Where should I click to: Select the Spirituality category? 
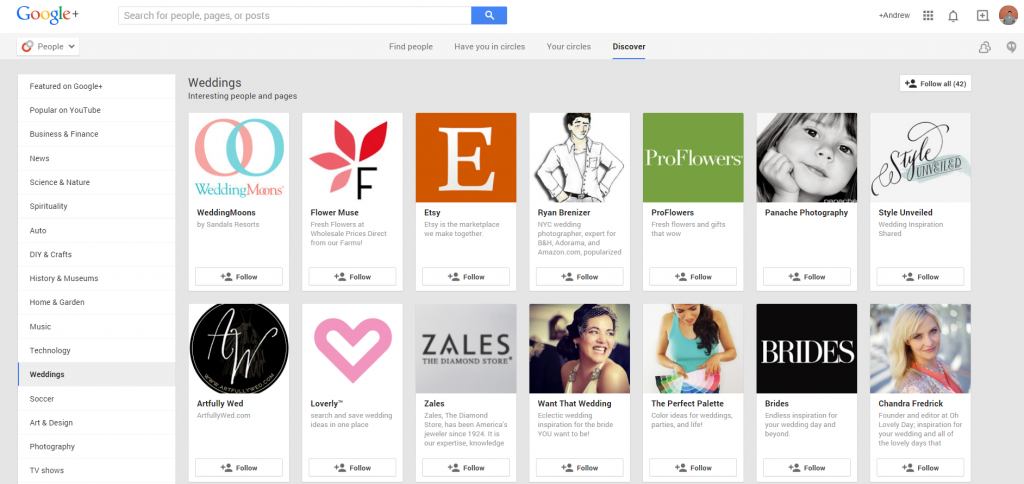[97, 206]
